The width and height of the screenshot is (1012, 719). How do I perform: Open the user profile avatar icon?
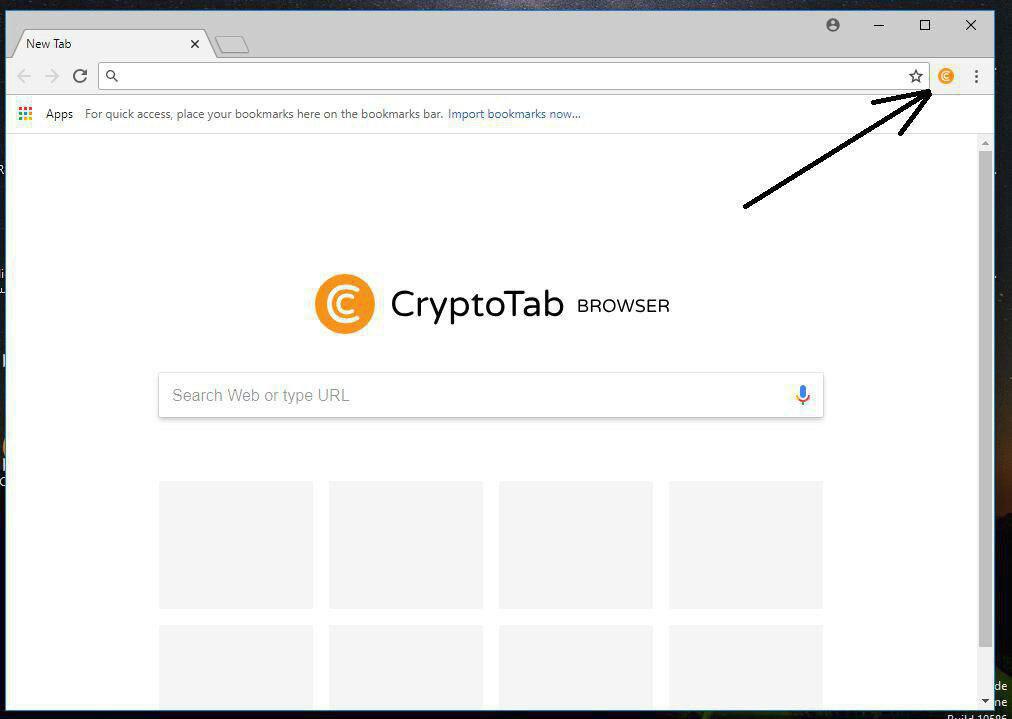pos(833,25)
